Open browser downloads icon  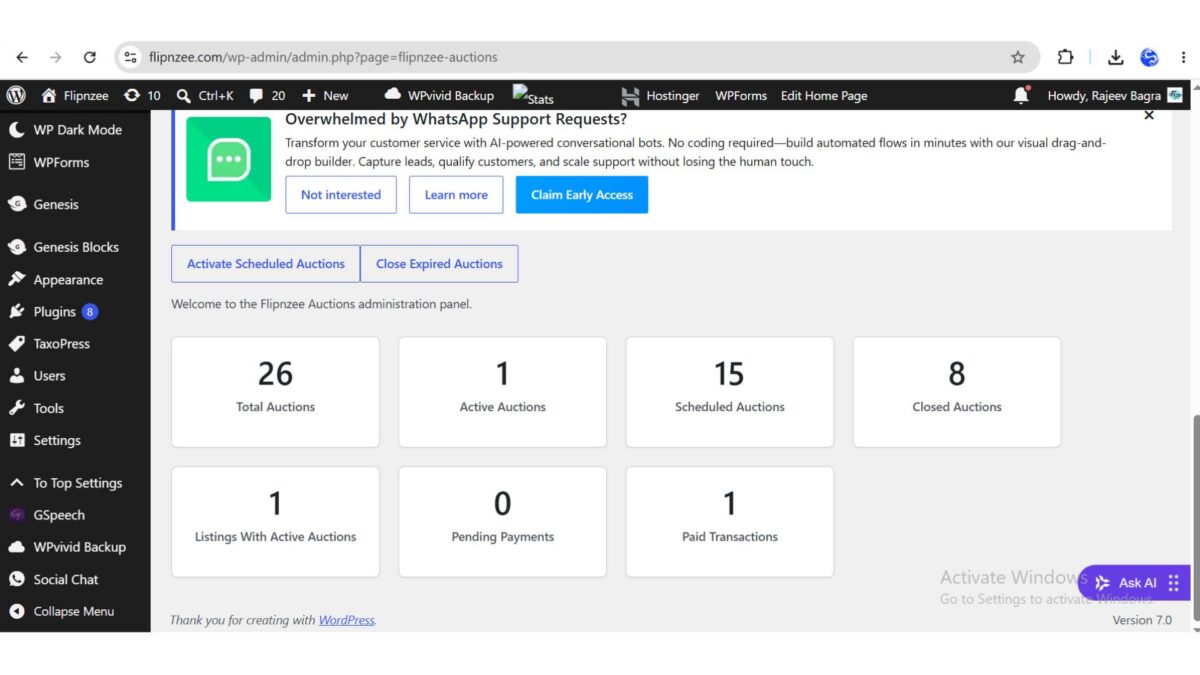pos(1116,57)
